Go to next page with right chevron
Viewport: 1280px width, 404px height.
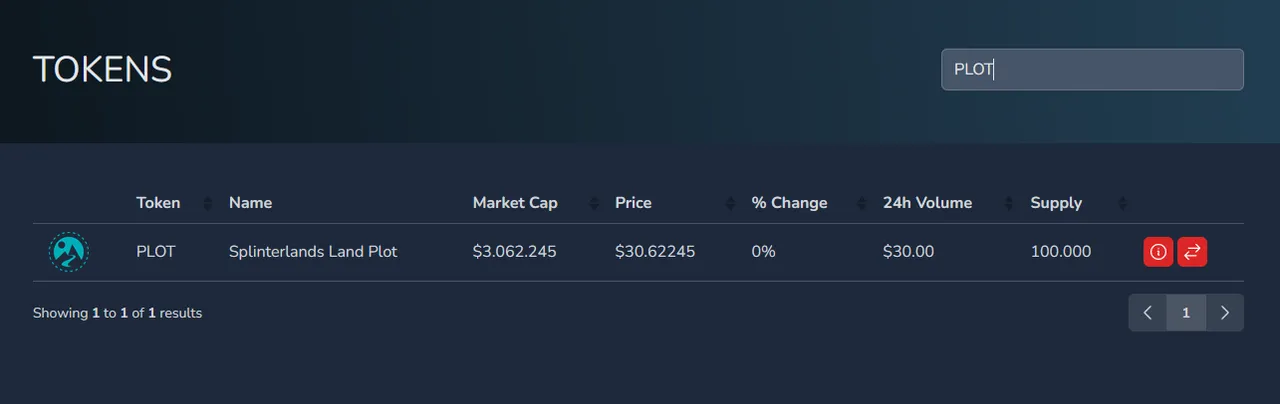[x=1225, y=313]
